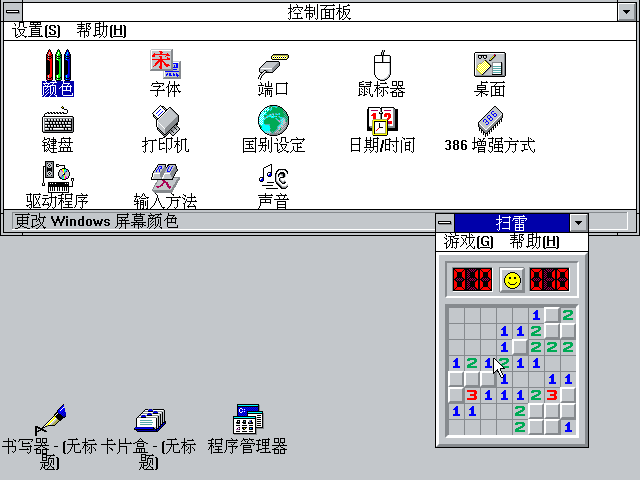Image resolution: width=640 pixels, height=480 pixels.
Task: Click the minimize arrow of 控制面板 window
Action: (x=627, y=11)
